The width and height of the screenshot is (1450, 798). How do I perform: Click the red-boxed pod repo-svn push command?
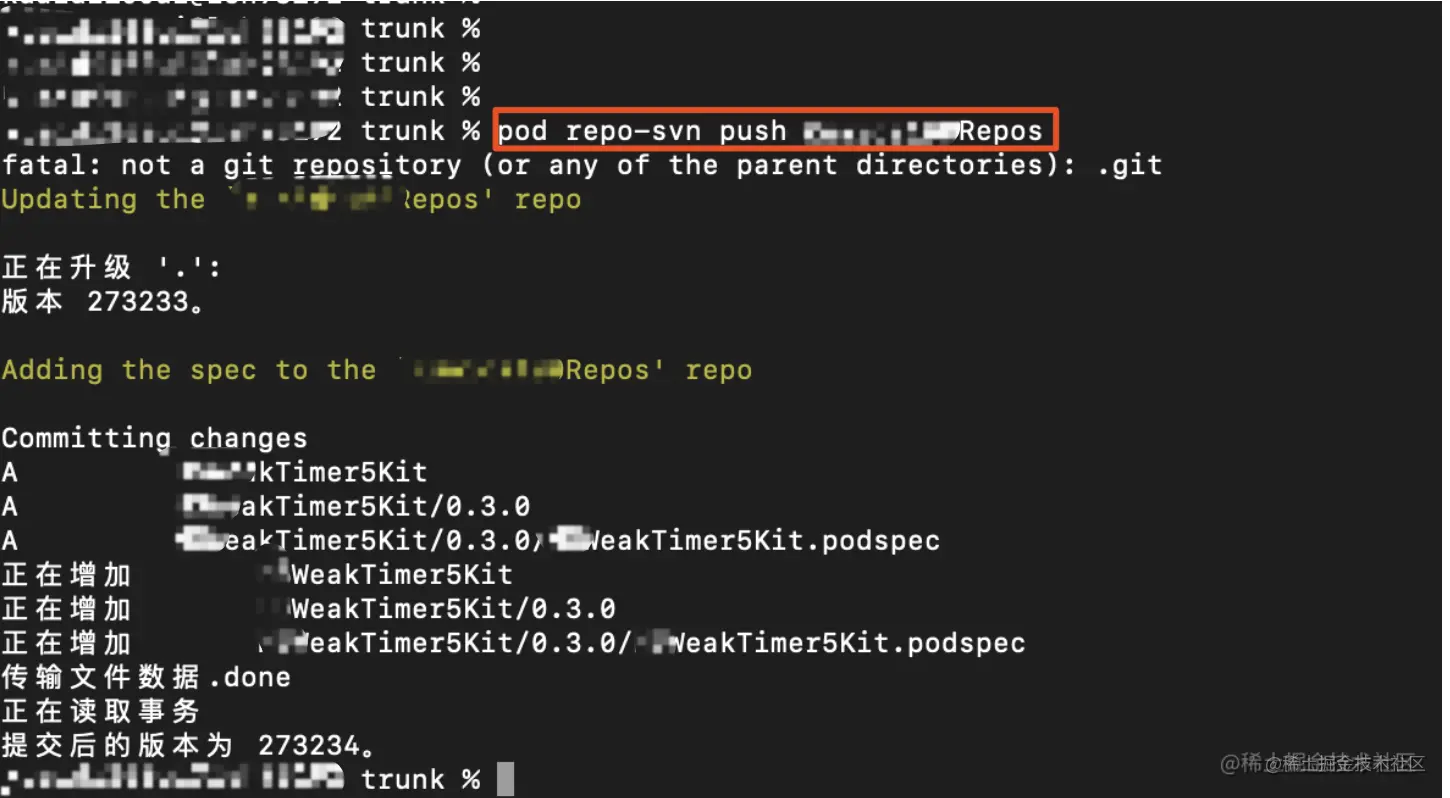(770, 131)
